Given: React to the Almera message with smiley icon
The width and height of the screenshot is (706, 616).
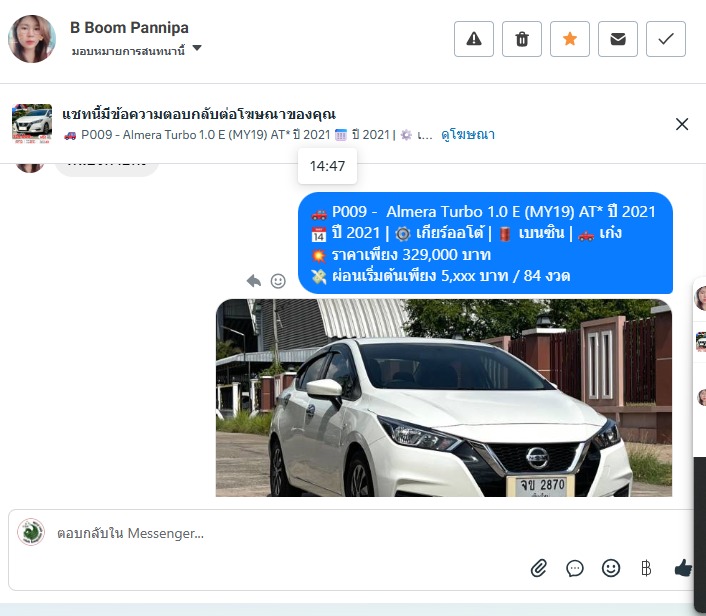Looking at the screenshot, I should 278,281.
